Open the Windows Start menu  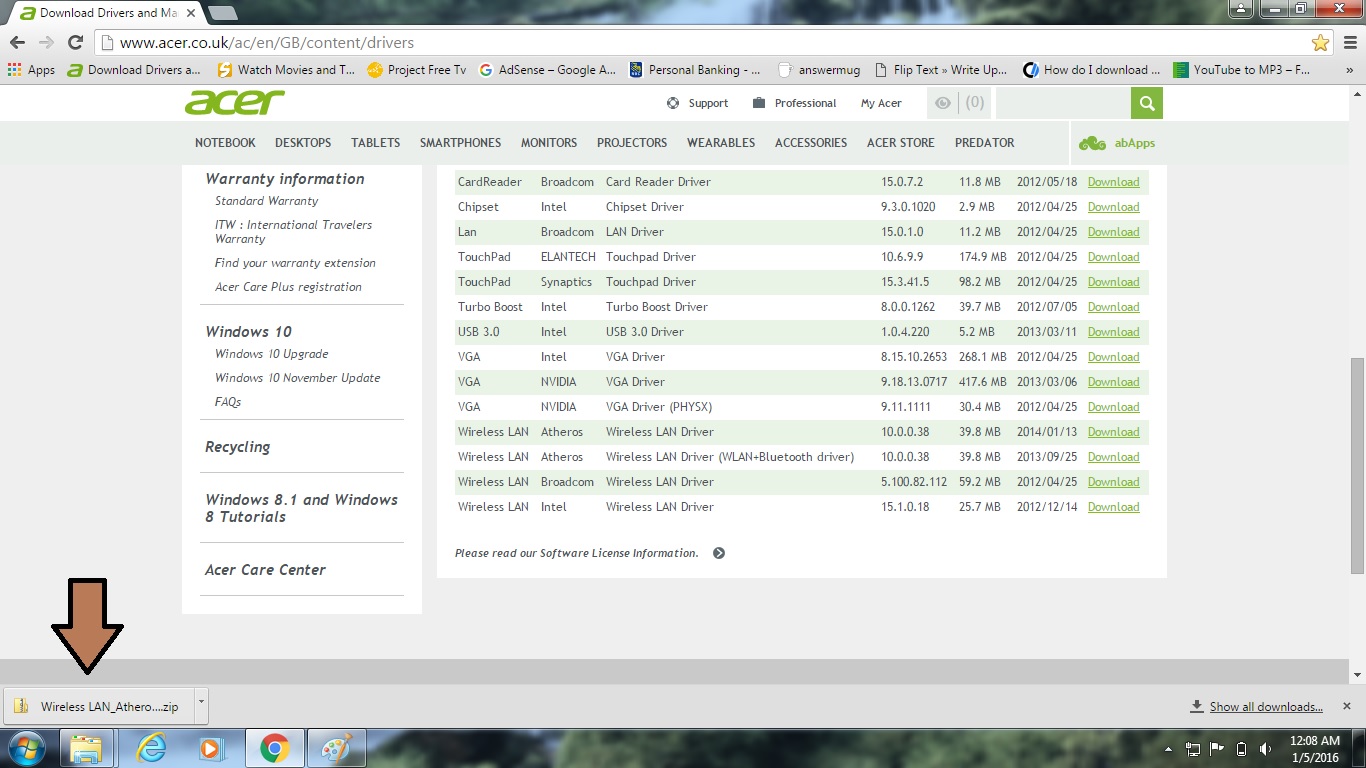click(27, 748)
